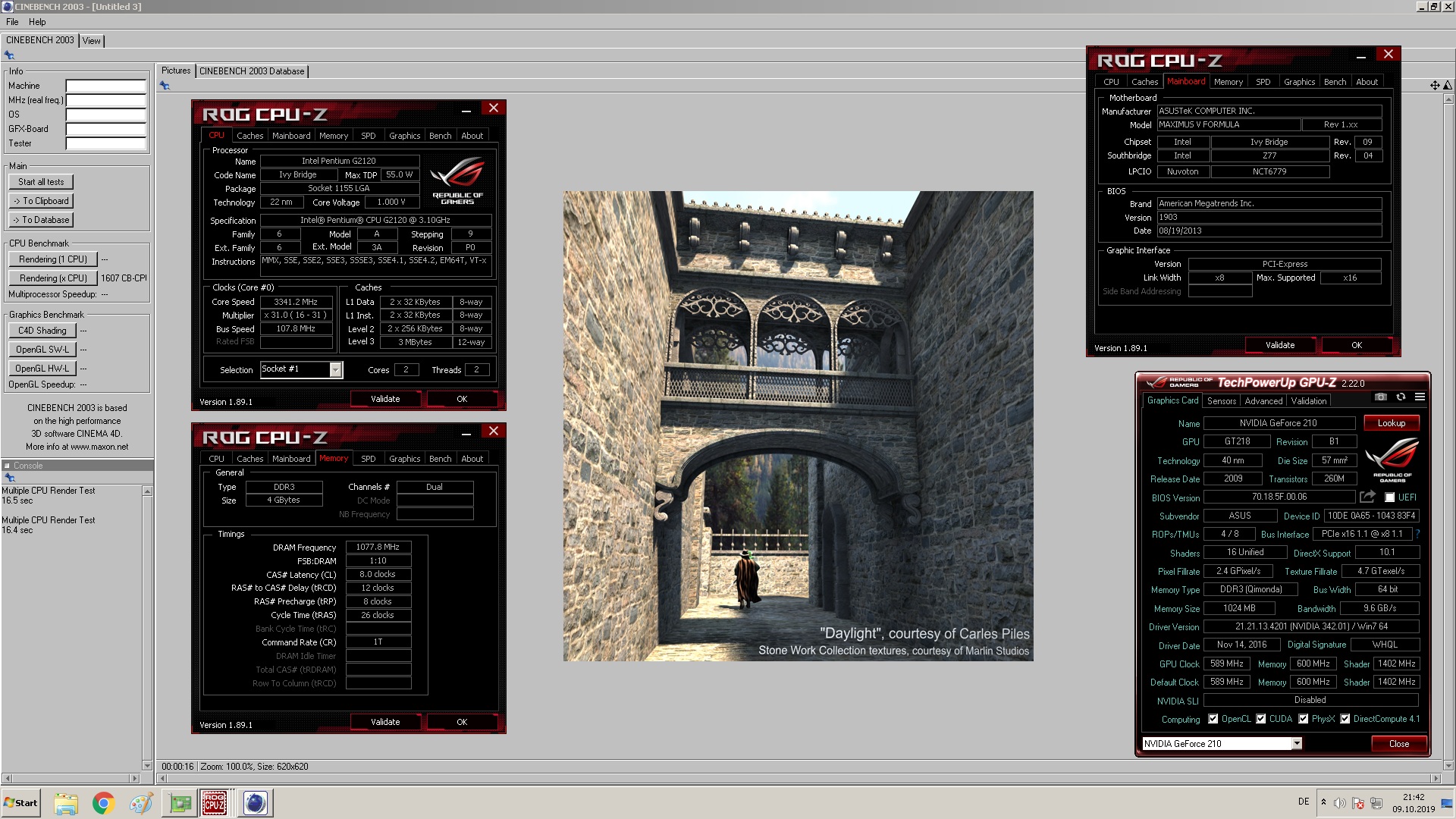Switch to the Sensors tab in GPU-Z
This screenshot has height=819, width=1456.
pos(1222,401)
